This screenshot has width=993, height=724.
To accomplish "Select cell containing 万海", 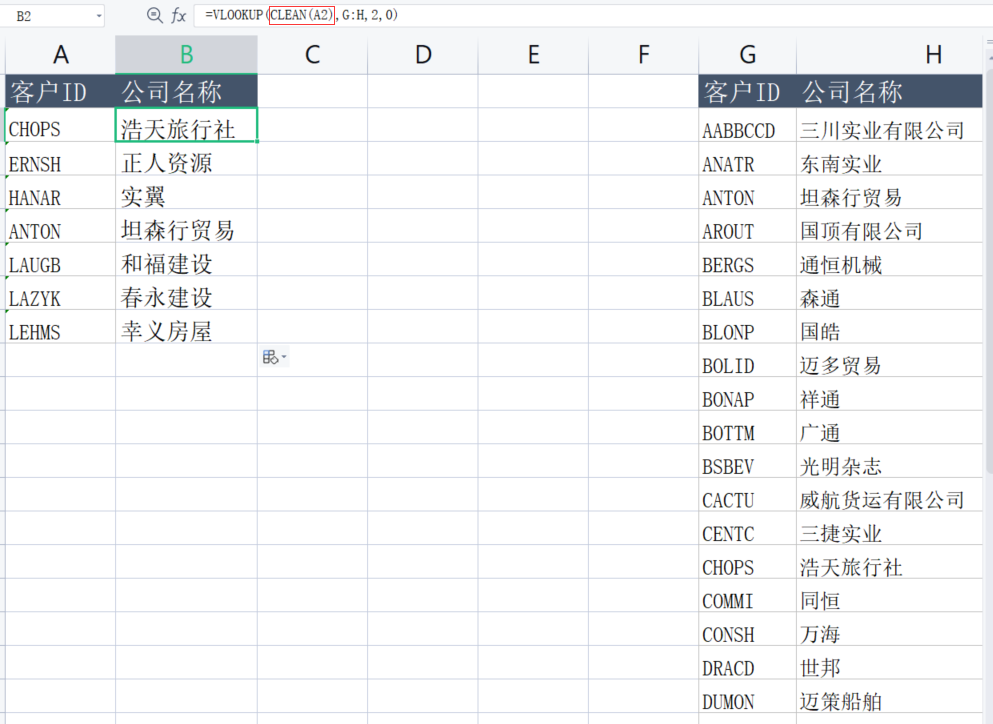I will [889, 628].
